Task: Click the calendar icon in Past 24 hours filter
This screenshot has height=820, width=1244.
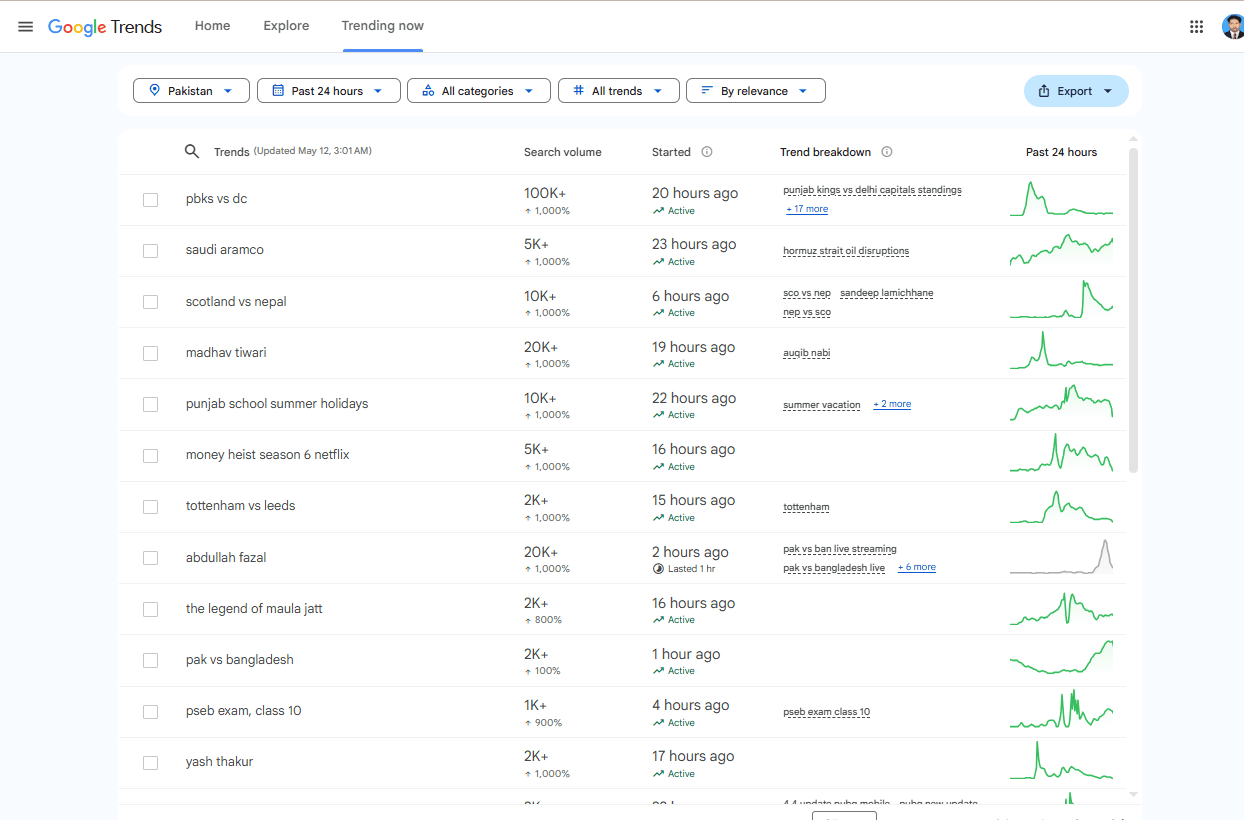Action: point(278,90)
